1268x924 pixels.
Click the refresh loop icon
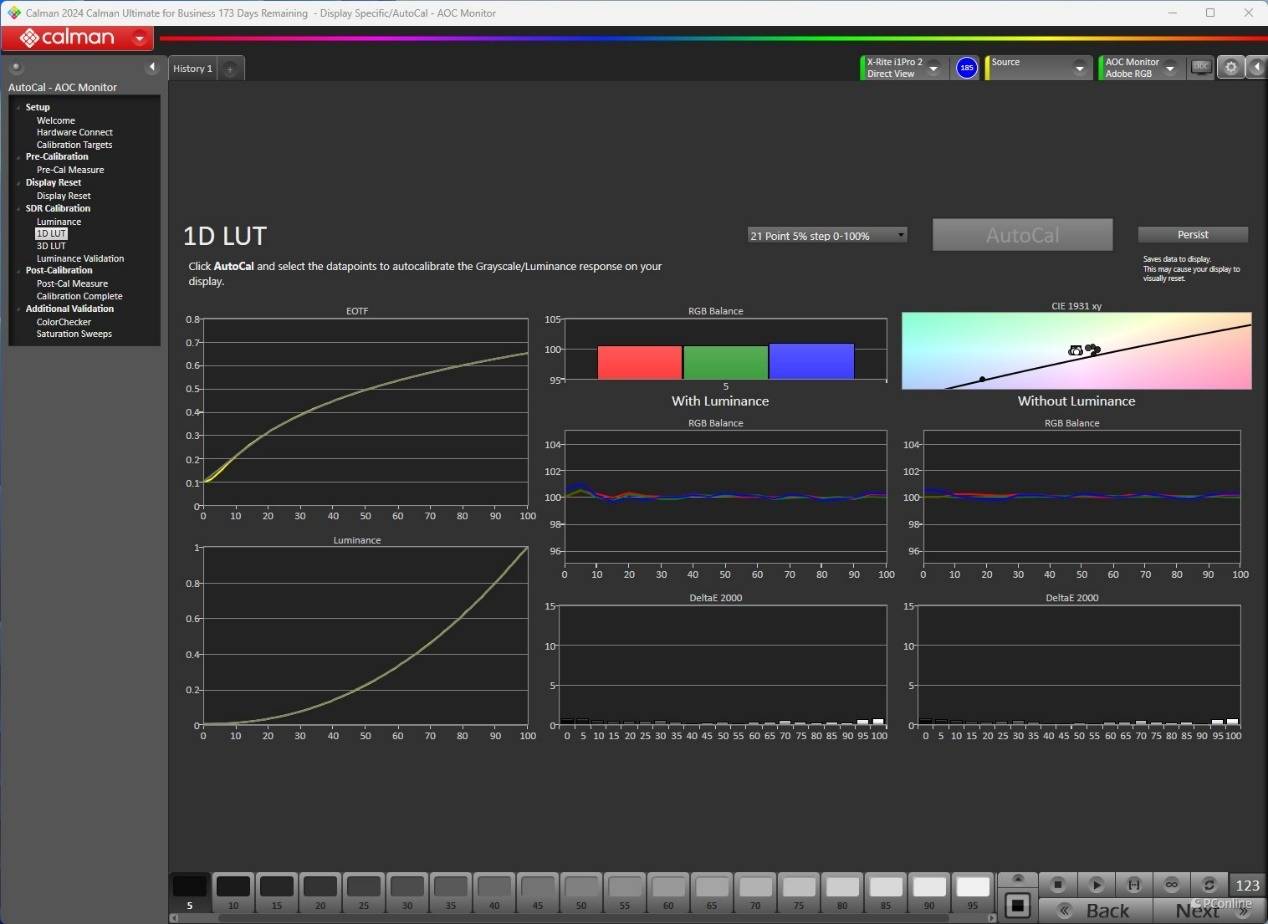click(1209, 885)
